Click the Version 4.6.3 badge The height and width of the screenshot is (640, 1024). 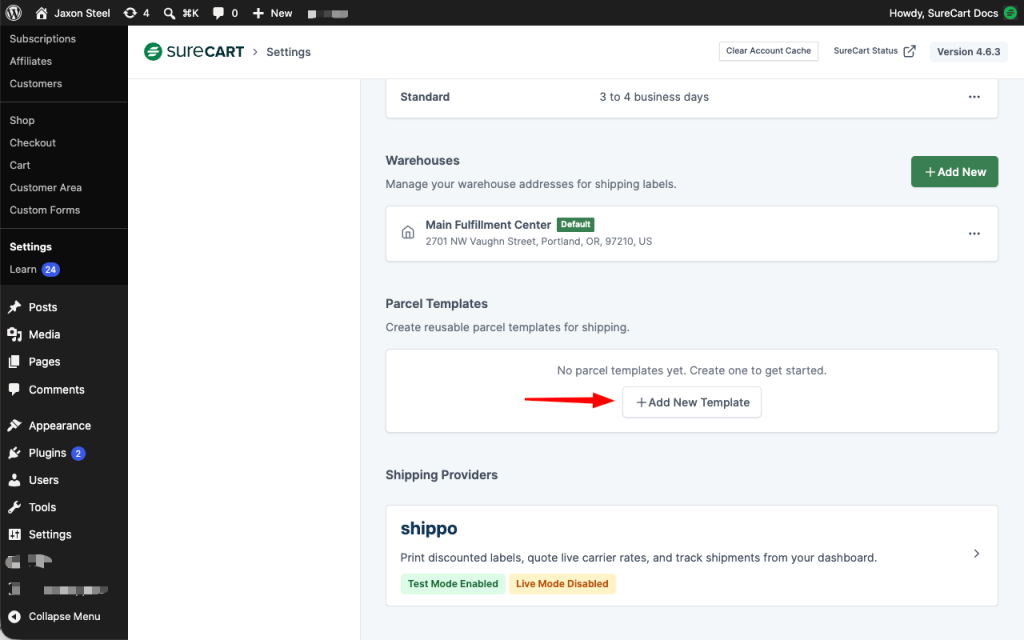coord(968,52)
